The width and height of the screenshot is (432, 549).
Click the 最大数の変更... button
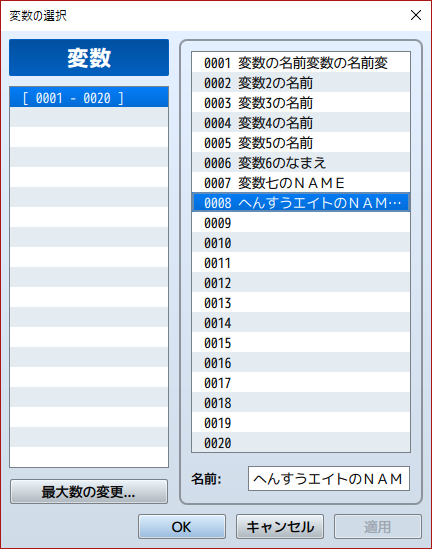click(x=89, y=492)
